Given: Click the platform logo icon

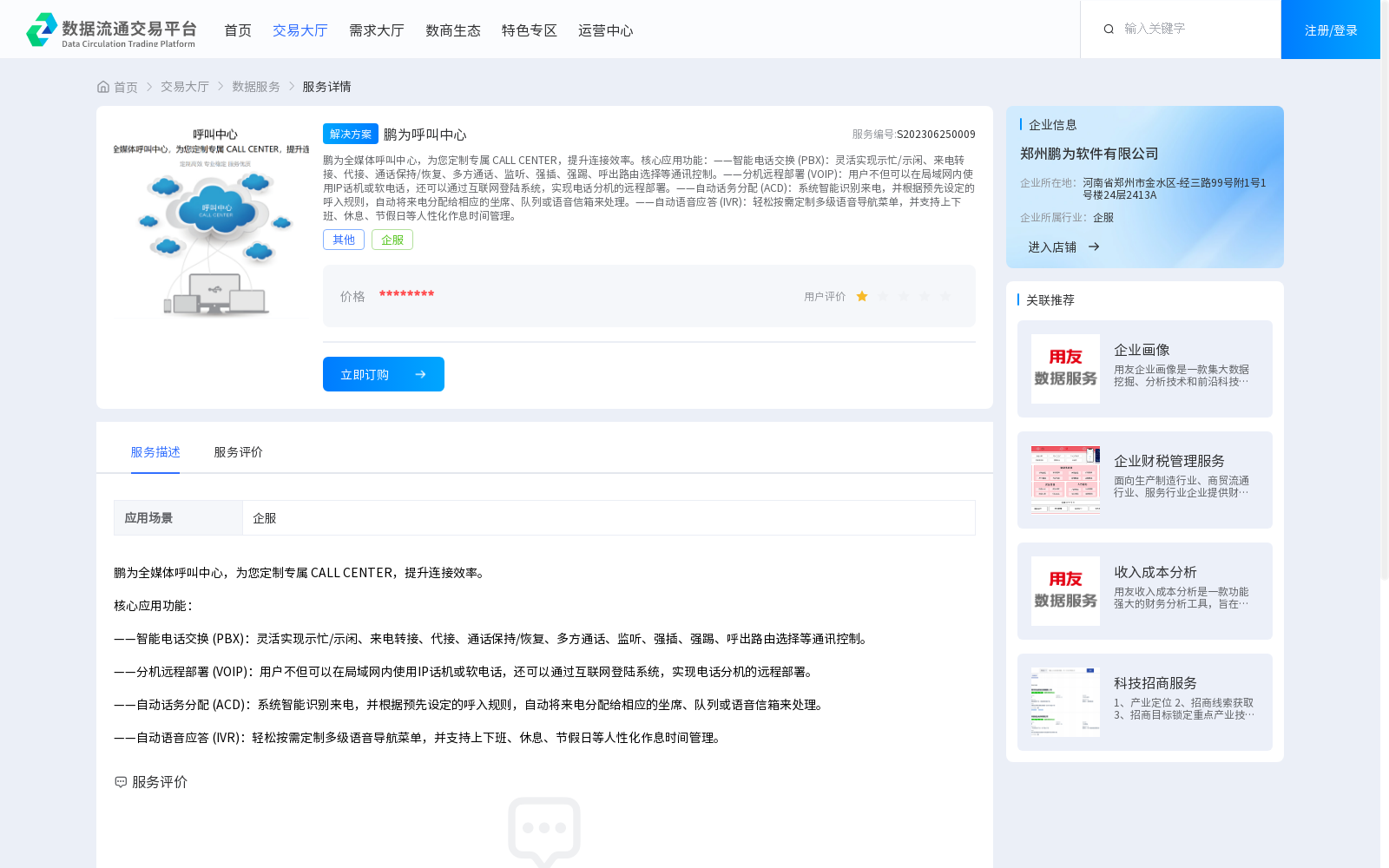Looking at the screenshot, I should [42, 30].
